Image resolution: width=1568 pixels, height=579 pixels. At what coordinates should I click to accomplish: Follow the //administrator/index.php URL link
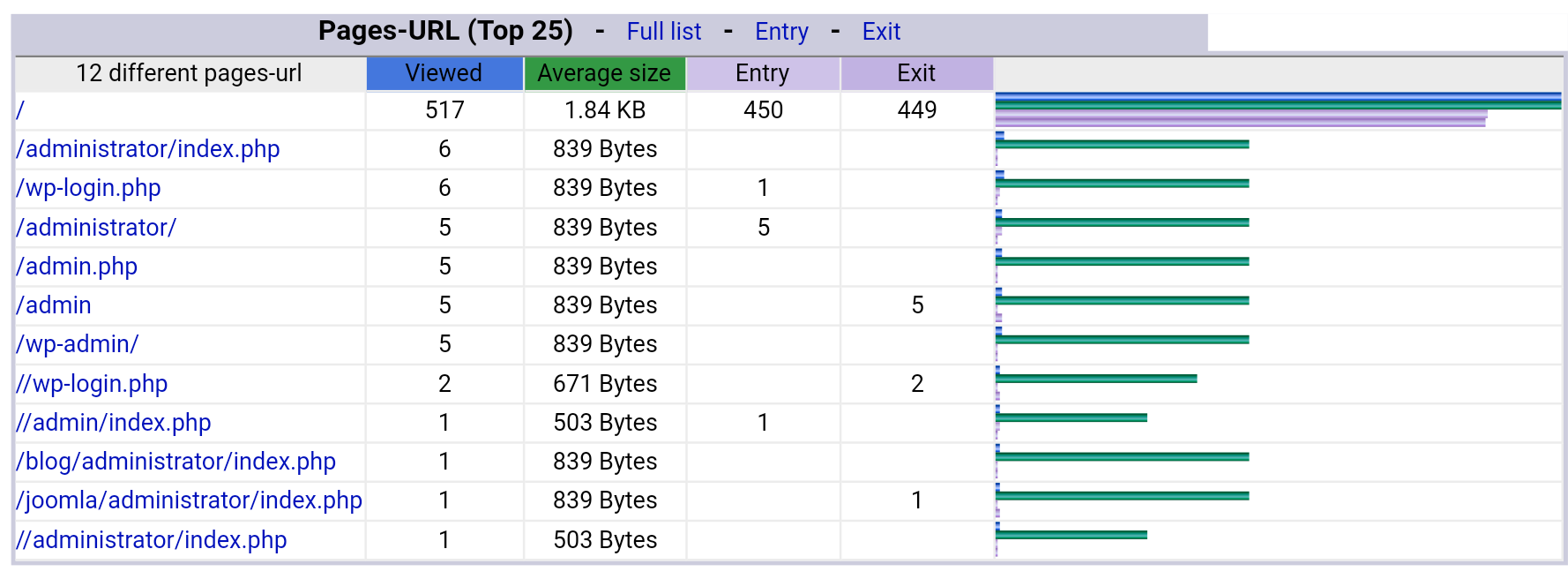point(152,540)
